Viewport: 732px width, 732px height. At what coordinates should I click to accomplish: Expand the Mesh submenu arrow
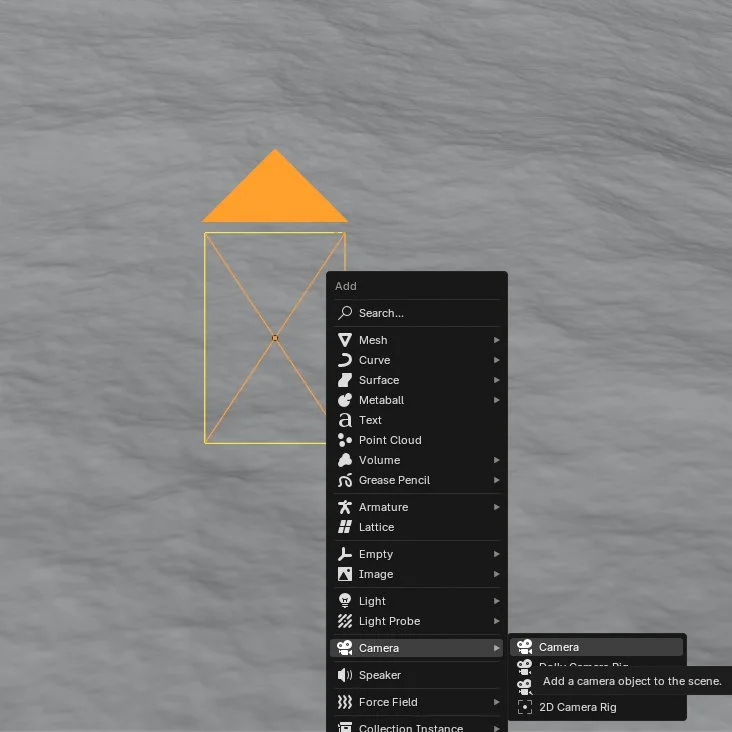coord(497,340)
